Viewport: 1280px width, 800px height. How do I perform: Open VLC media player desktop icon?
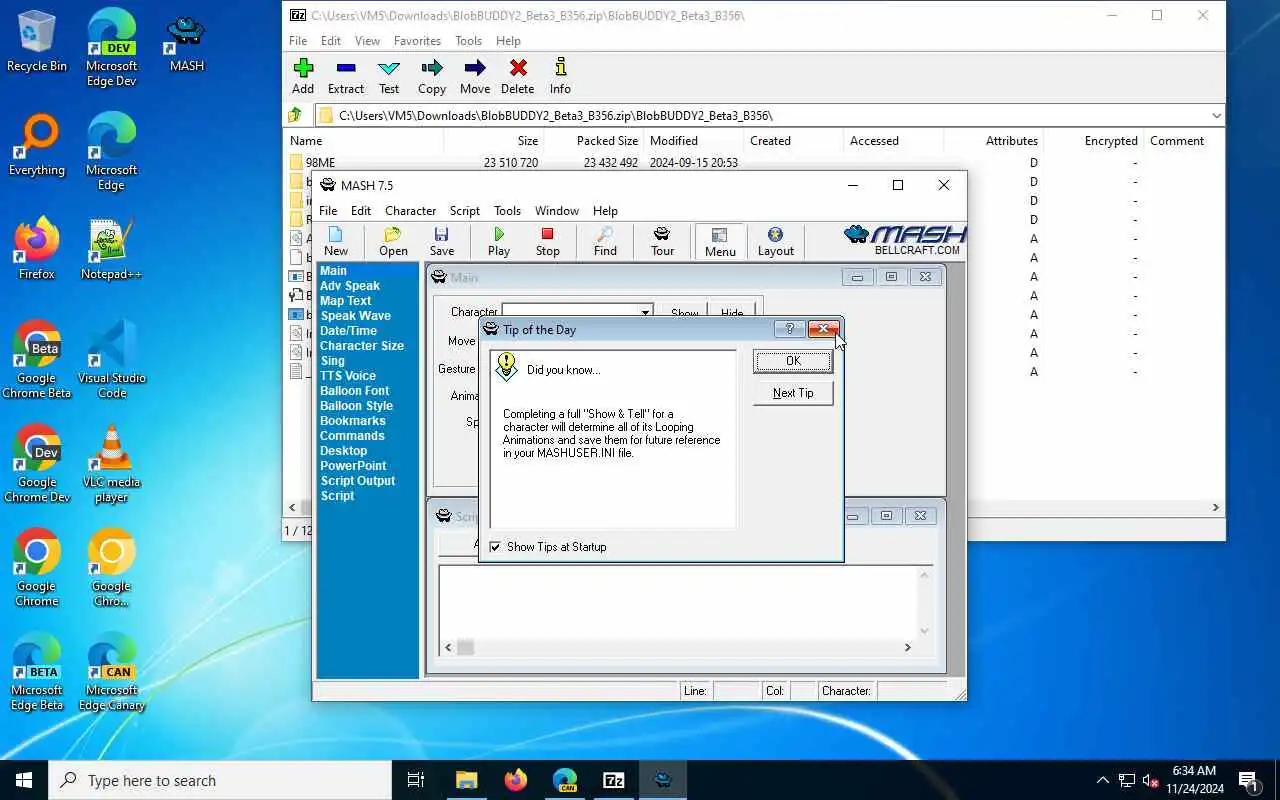tap(111, 464)
